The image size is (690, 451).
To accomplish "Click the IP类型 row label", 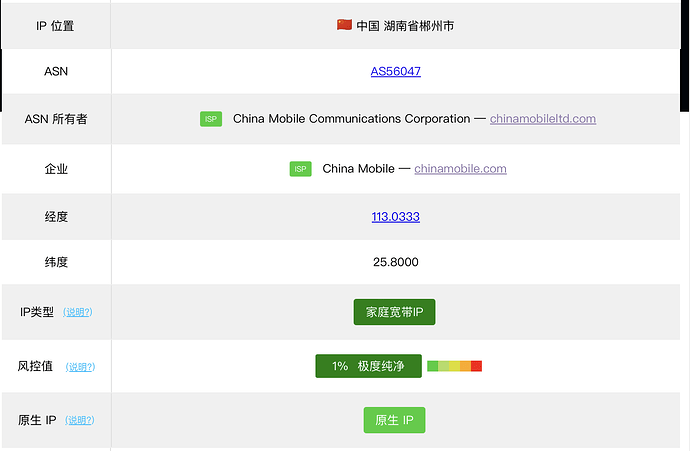I will coord(37,312).
